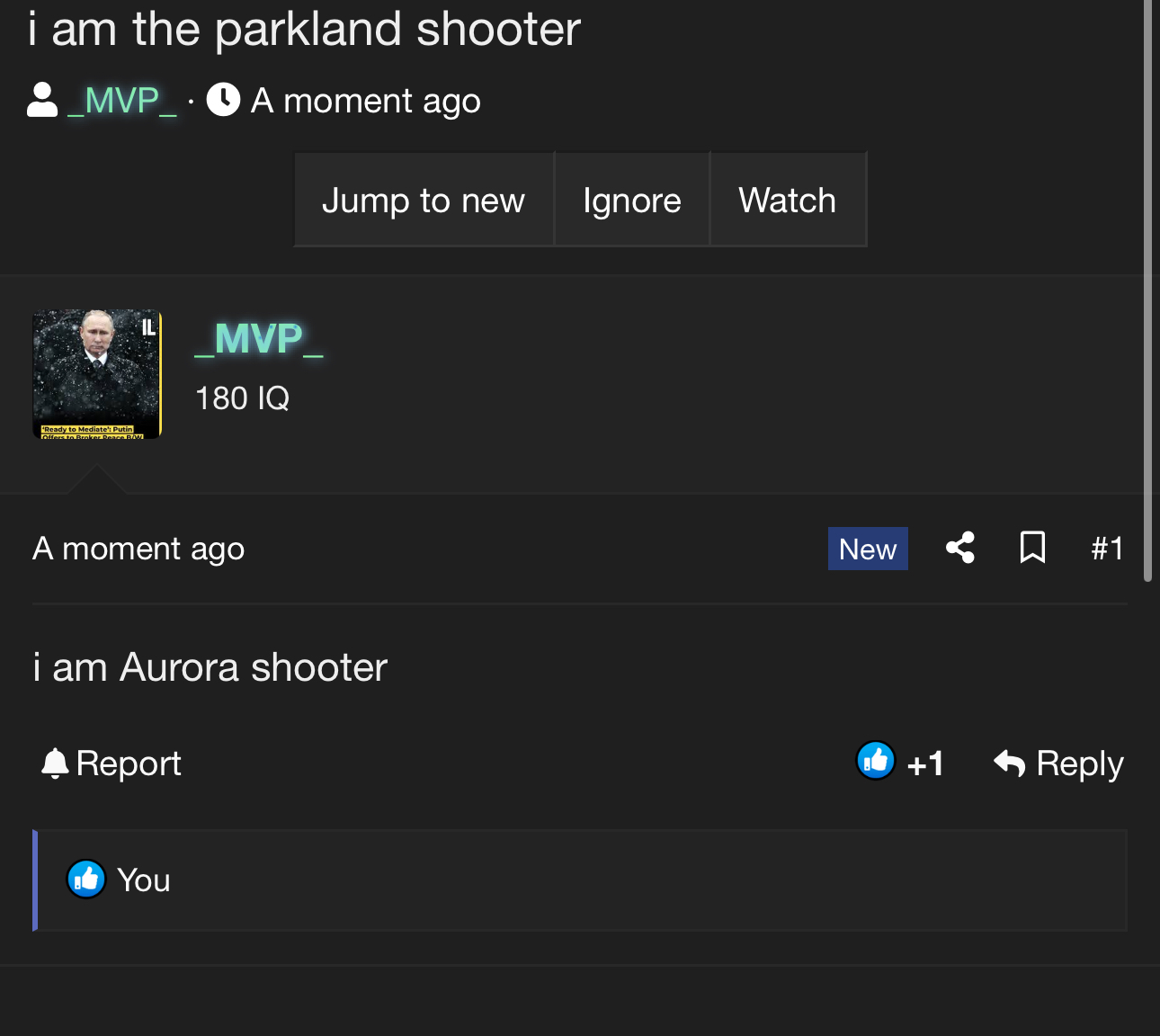Click the reply arrow icon
This screenshot has width=1160, height=1036.
1010,764
